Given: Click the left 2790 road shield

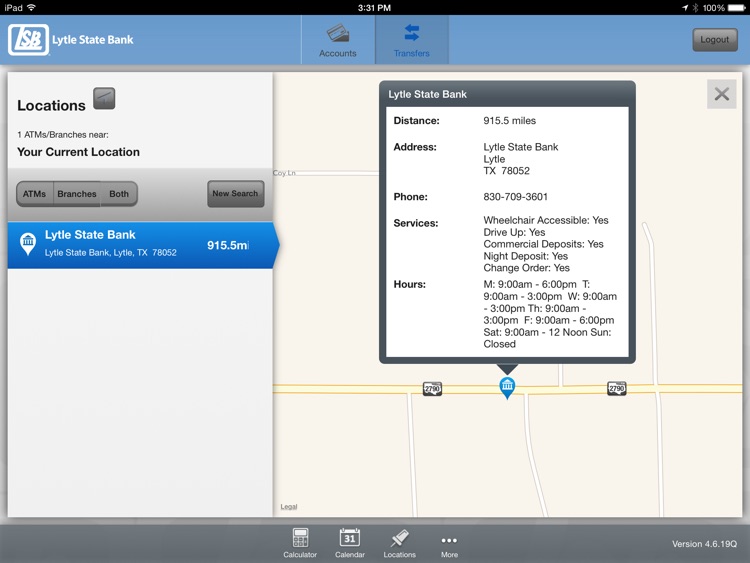Looking at the screenshot, I should pos(432,388).
